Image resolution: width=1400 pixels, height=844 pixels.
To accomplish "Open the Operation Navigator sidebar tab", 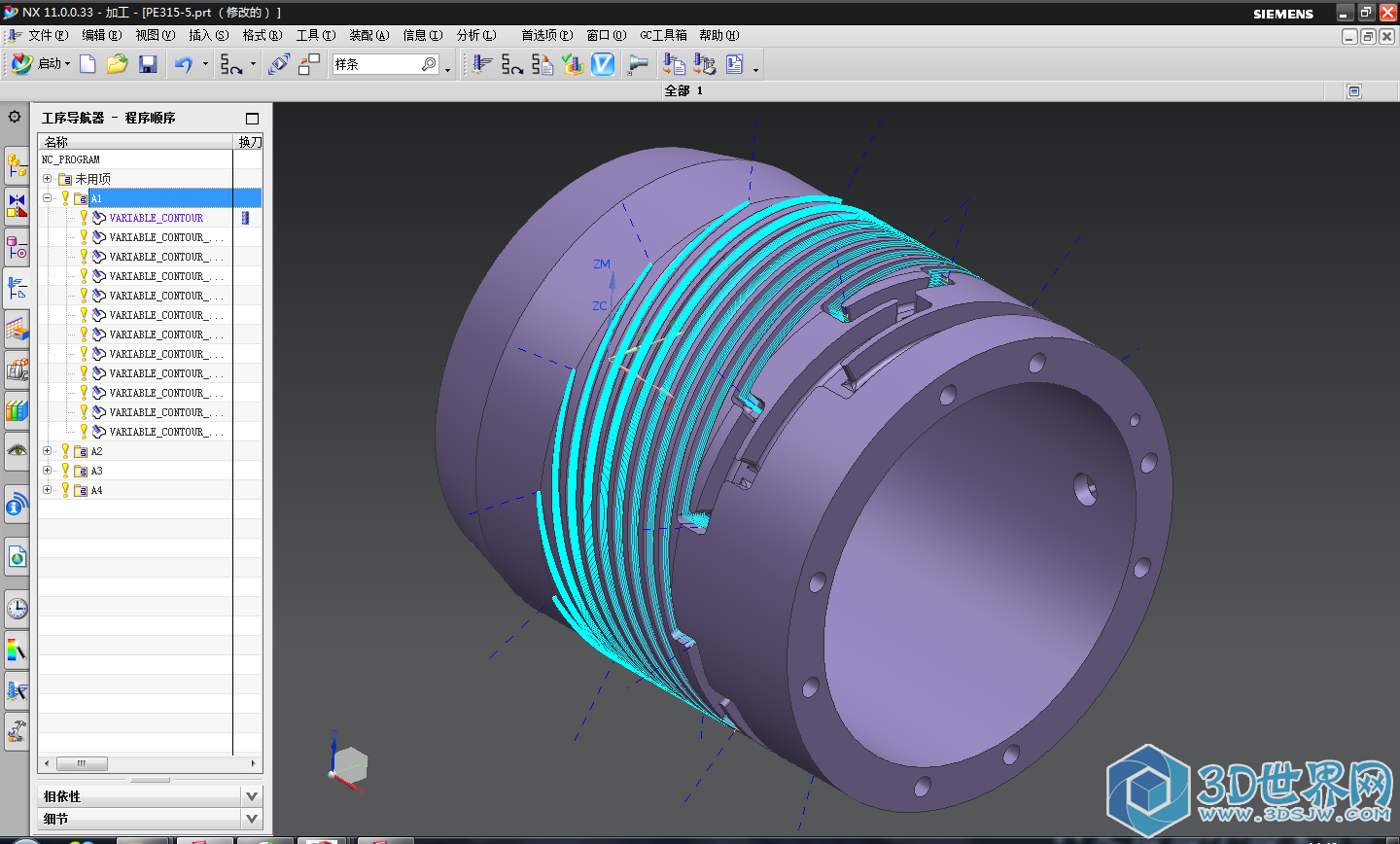I will (x=17, y=288).
